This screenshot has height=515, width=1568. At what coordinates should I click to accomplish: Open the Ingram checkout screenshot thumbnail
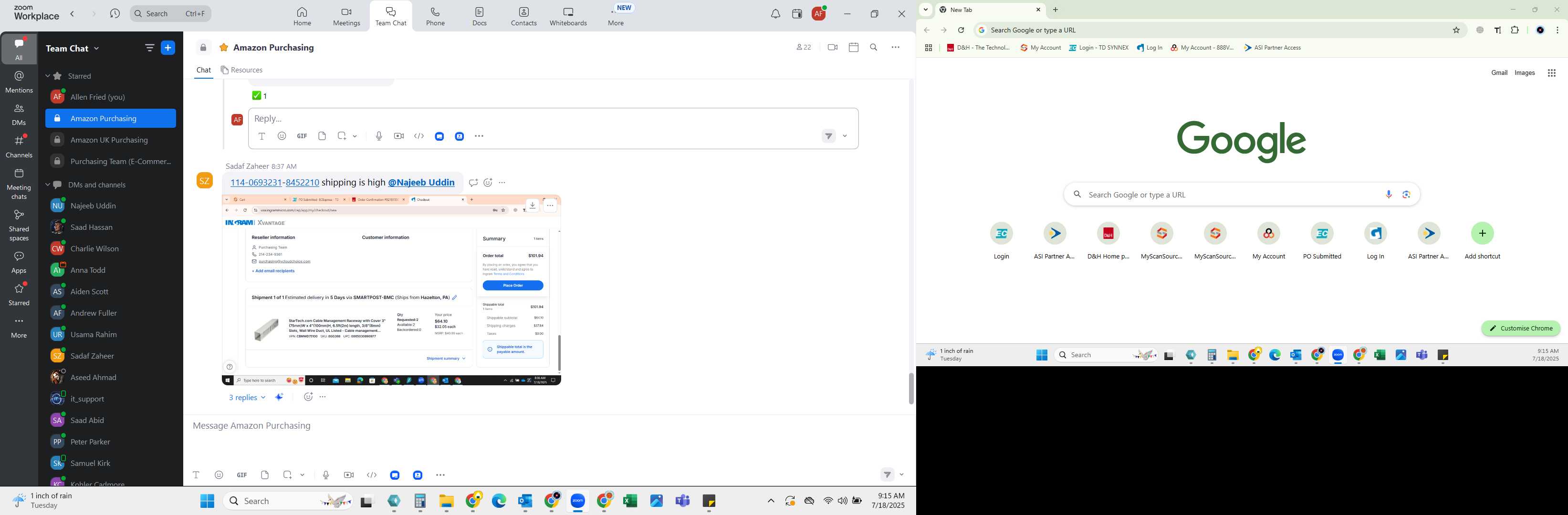coord(391,290)
